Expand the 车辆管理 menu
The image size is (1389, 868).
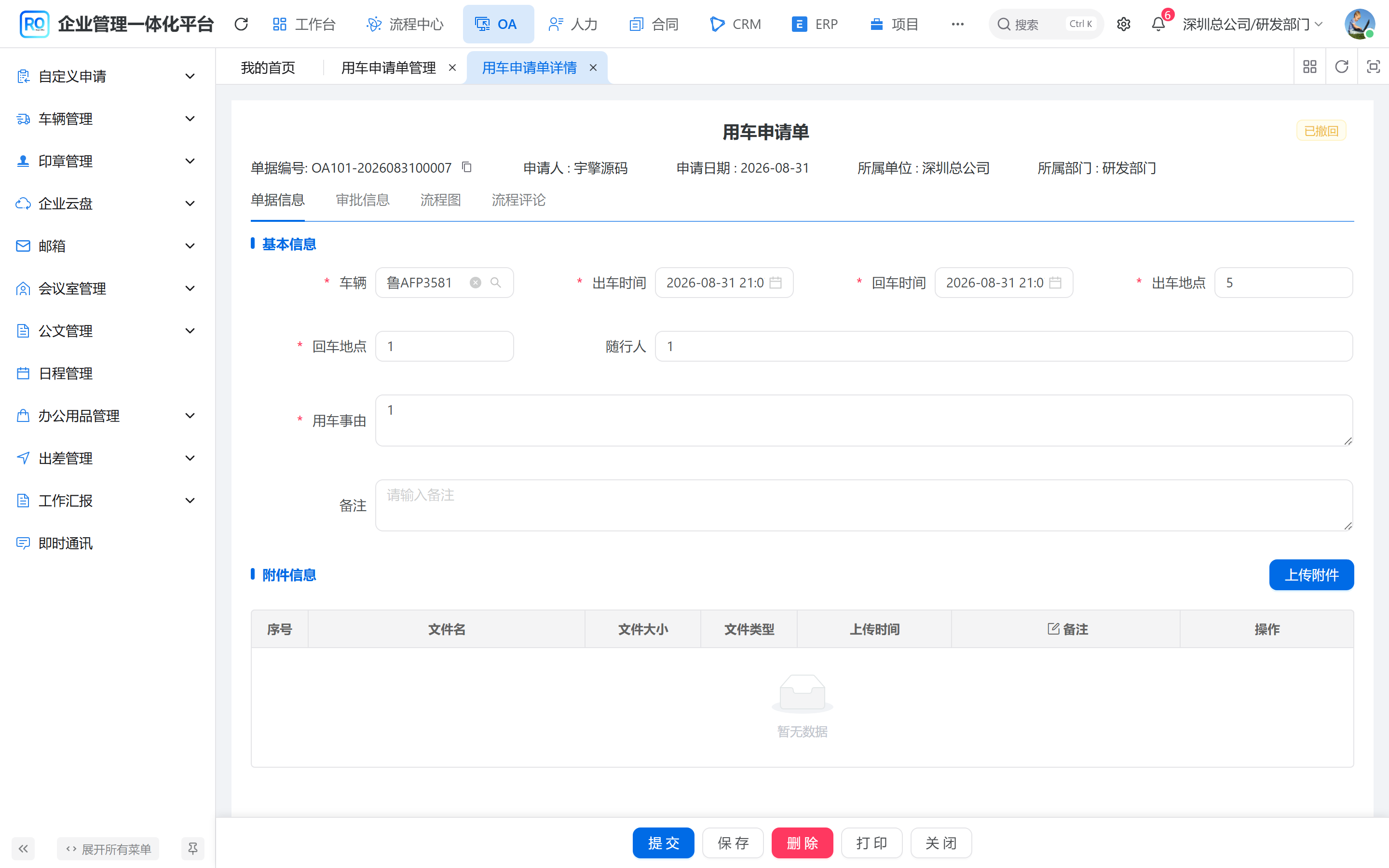tap(108, 119)
